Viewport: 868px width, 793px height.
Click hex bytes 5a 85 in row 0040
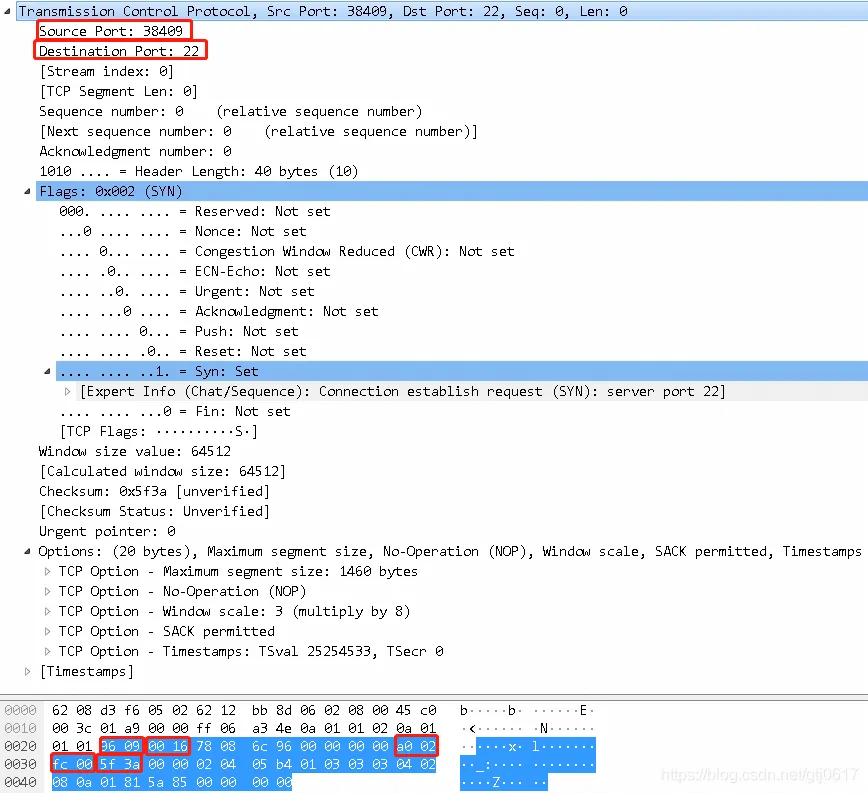point(168,782)
